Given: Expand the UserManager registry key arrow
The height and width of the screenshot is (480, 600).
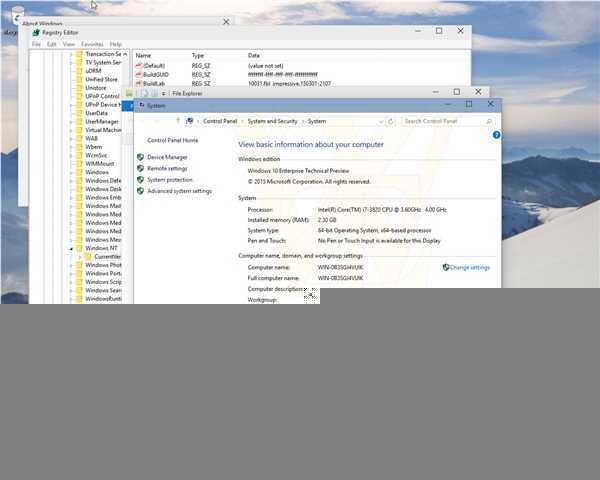Looking at the screenshot, I should (71, 122).
